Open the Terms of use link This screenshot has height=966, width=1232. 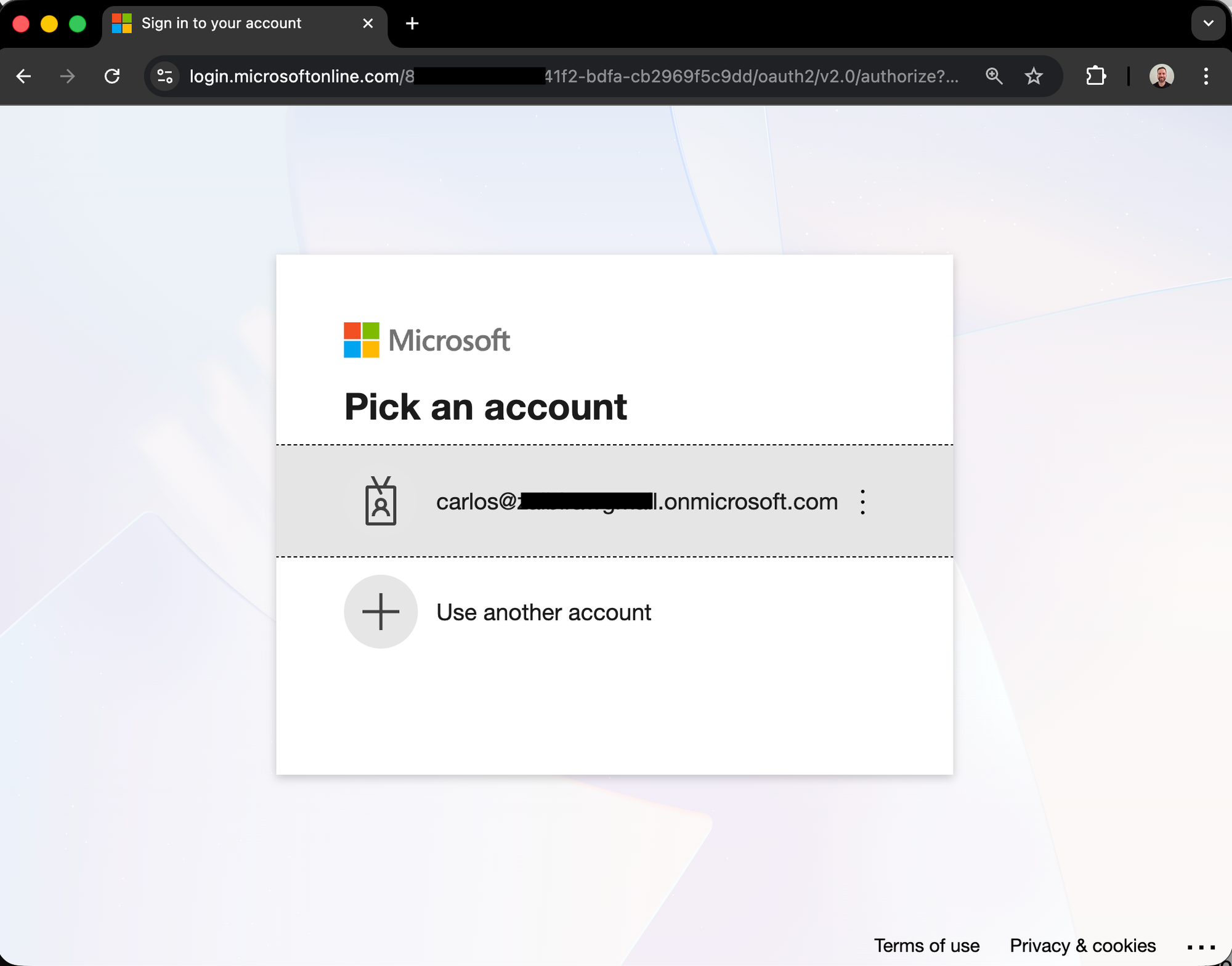[926, 946]
